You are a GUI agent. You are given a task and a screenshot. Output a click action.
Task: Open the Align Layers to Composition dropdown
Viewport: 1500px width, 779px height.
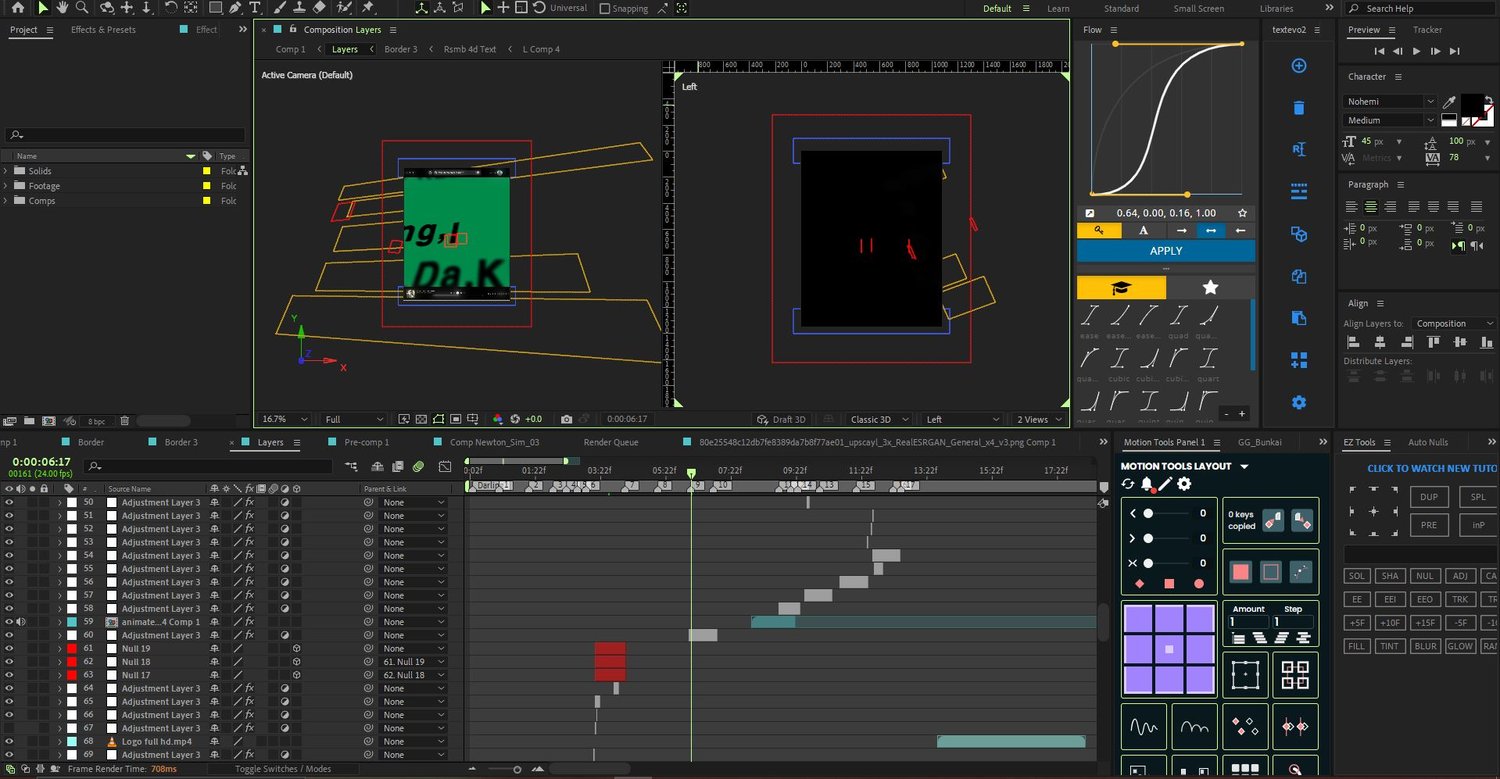[1455, 324]
